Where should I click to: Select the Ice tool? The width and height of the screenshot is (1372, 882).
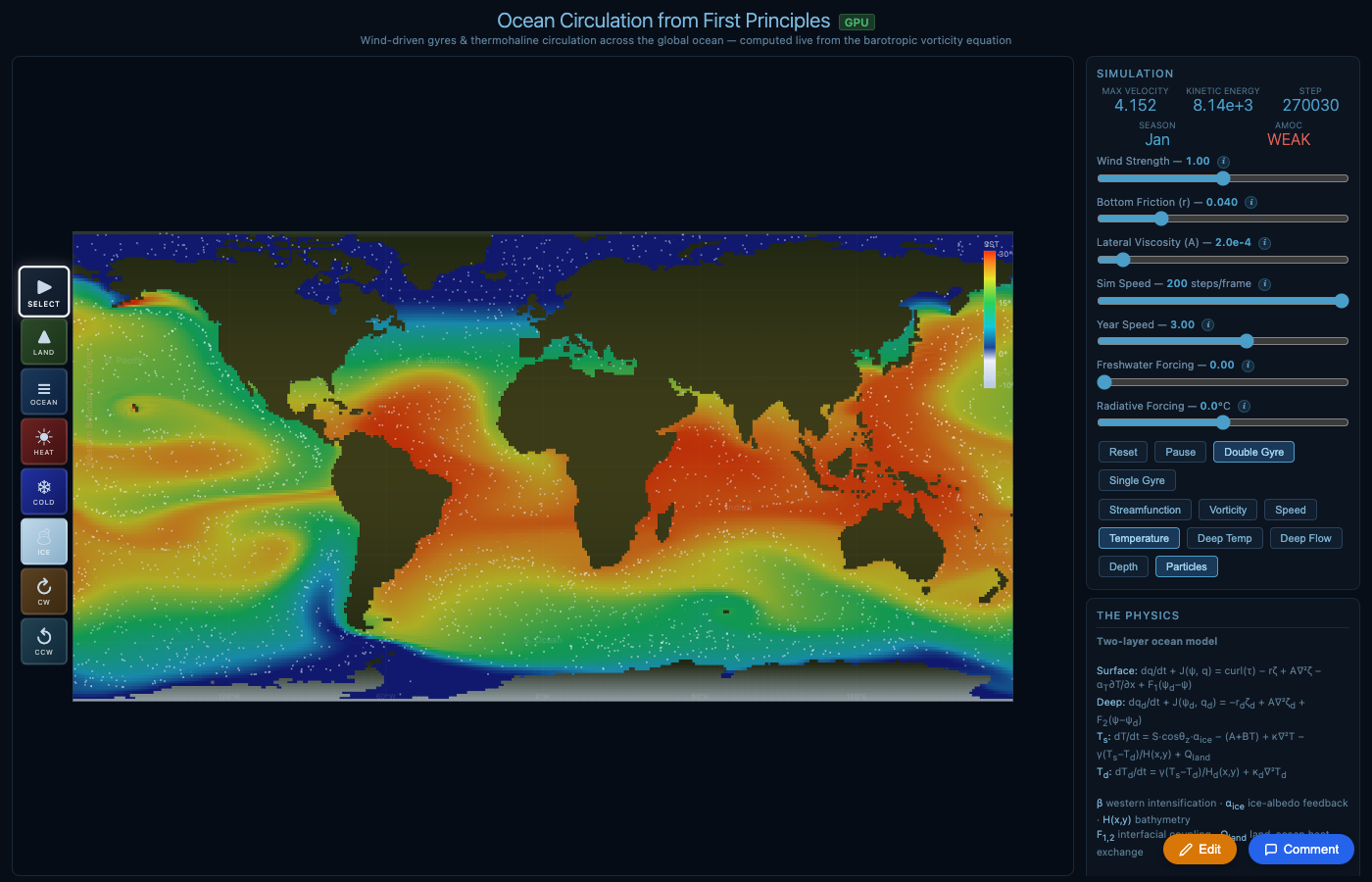coord(43,541)
